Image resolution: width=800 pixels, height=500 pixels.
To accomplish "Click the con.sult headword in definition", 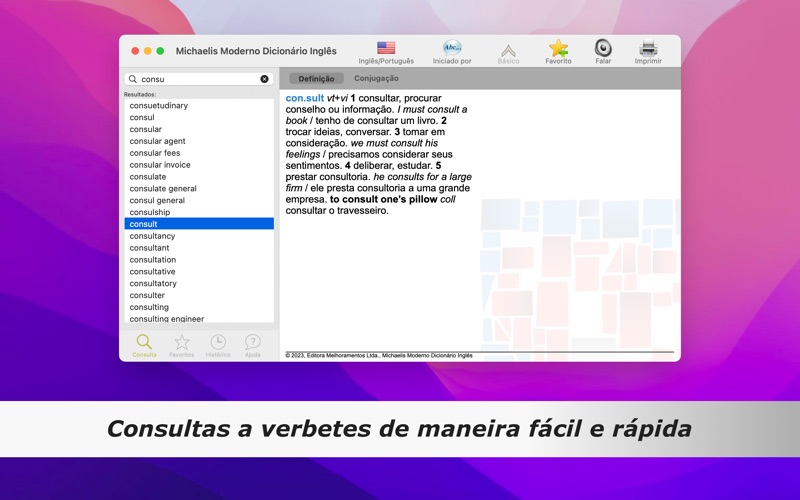I will click(305, 98).
